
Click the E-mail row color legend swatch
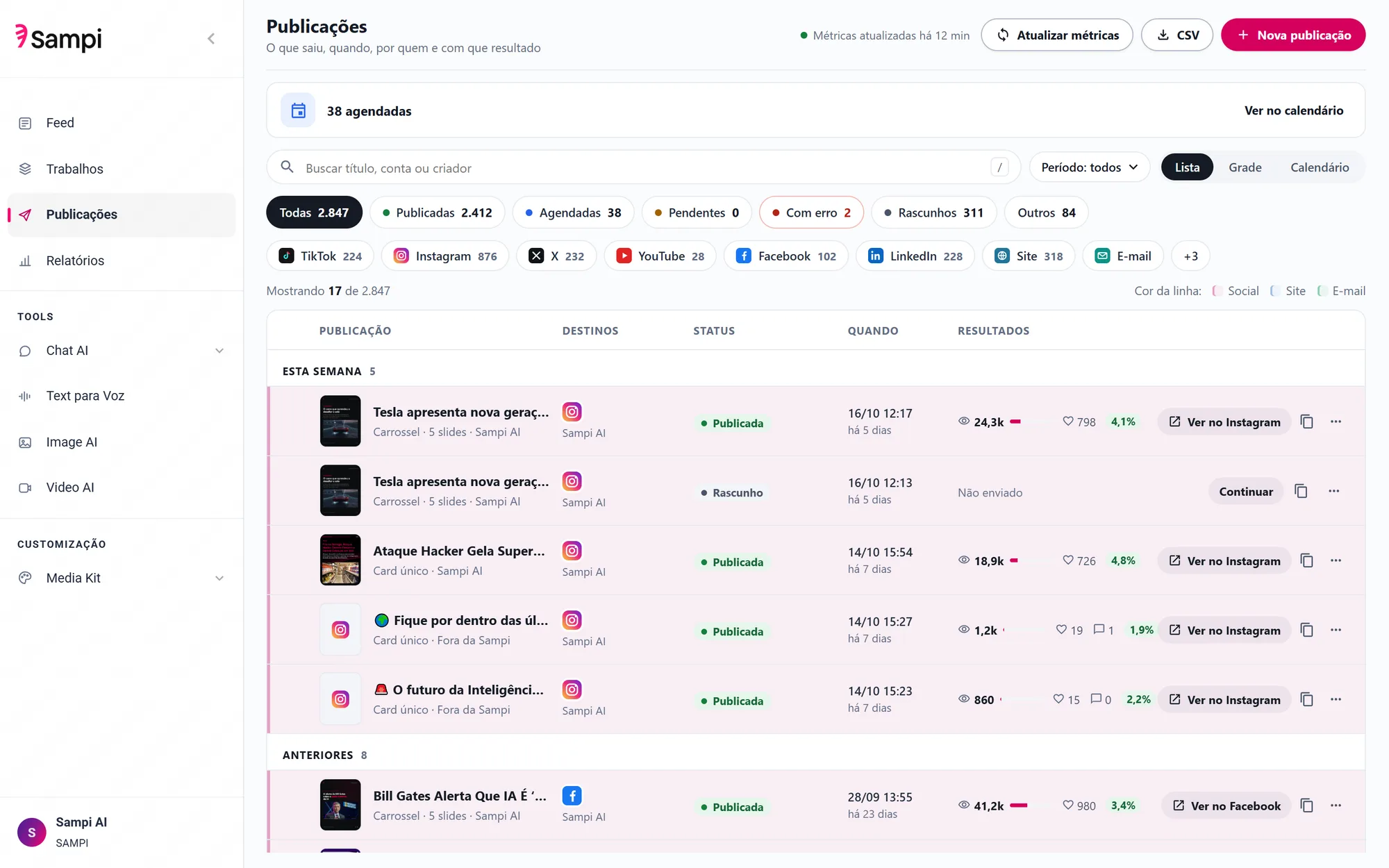[x=1322, y=291]
